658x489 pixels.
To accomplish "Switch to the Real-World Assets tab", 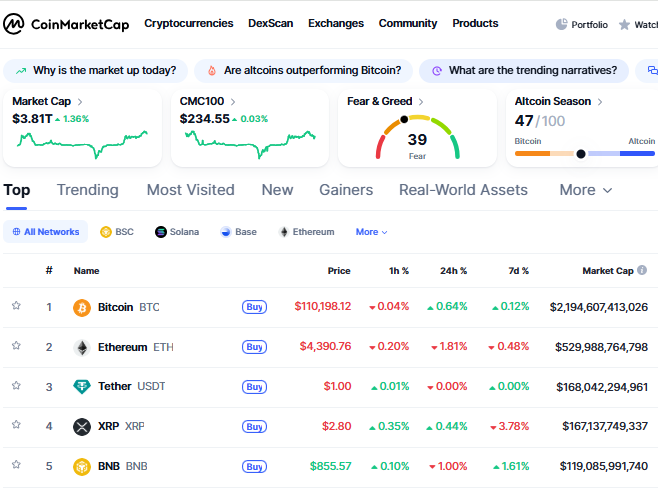I will [463, 190].
